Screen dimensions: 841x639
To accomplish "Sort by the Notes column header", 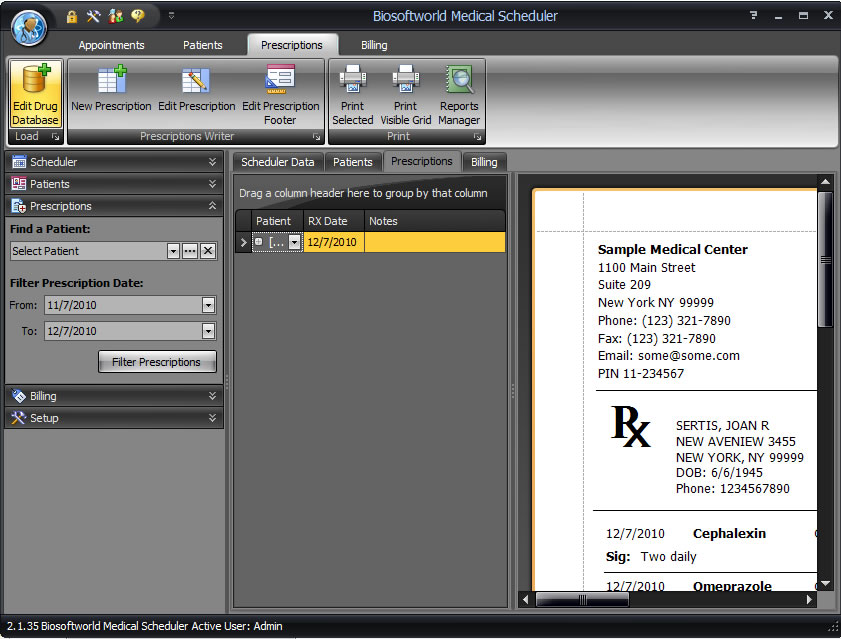I will (x=434, y=221).
